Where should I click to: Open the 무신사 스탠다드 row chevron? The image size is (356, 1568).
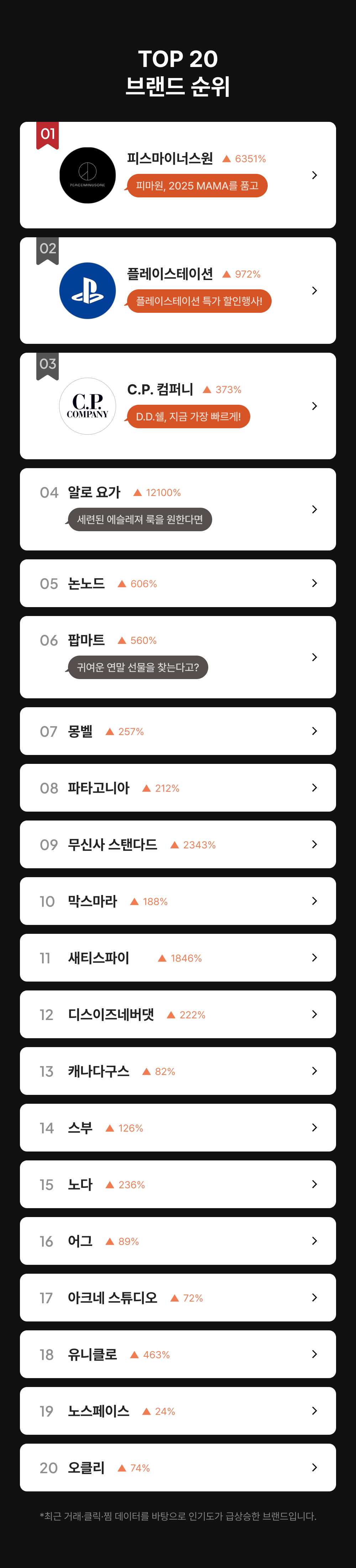(x=314, y=844)
